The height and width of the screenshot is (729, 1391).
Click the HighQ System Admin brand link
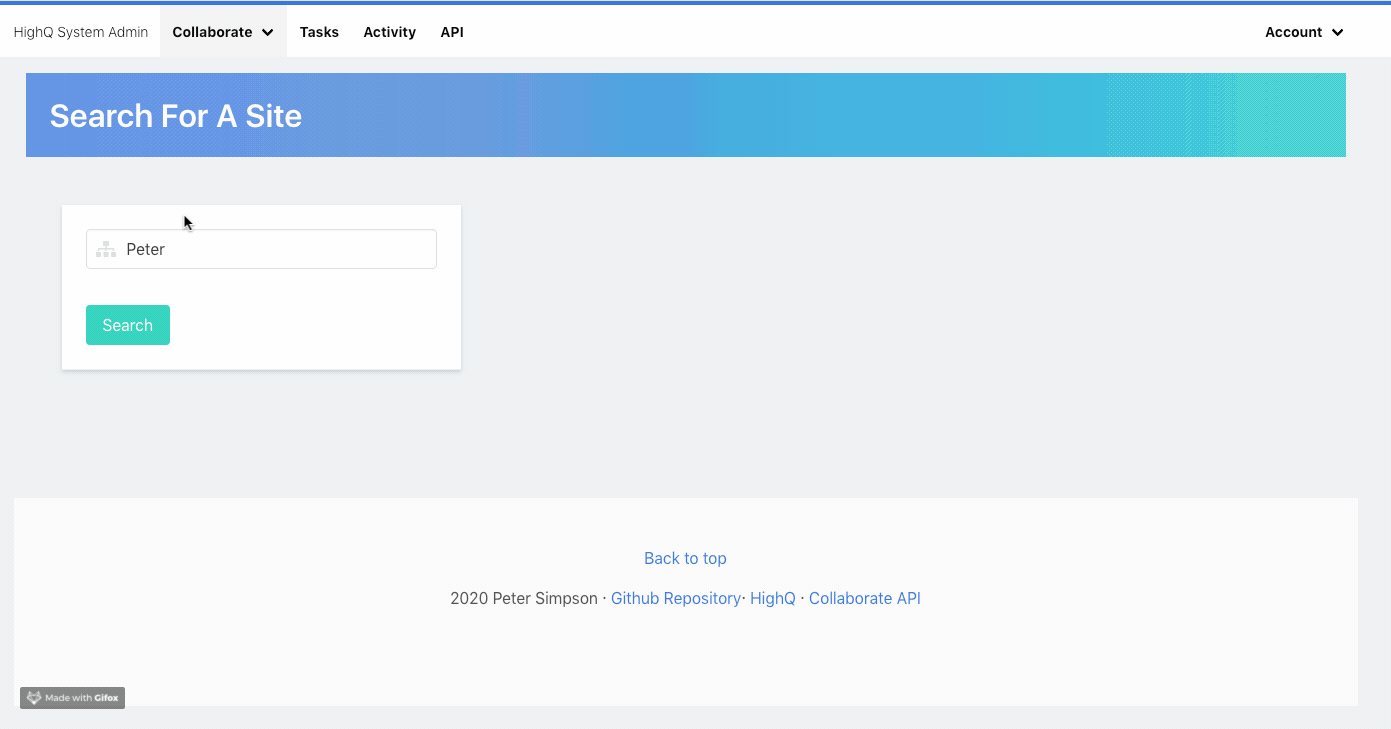81,32
